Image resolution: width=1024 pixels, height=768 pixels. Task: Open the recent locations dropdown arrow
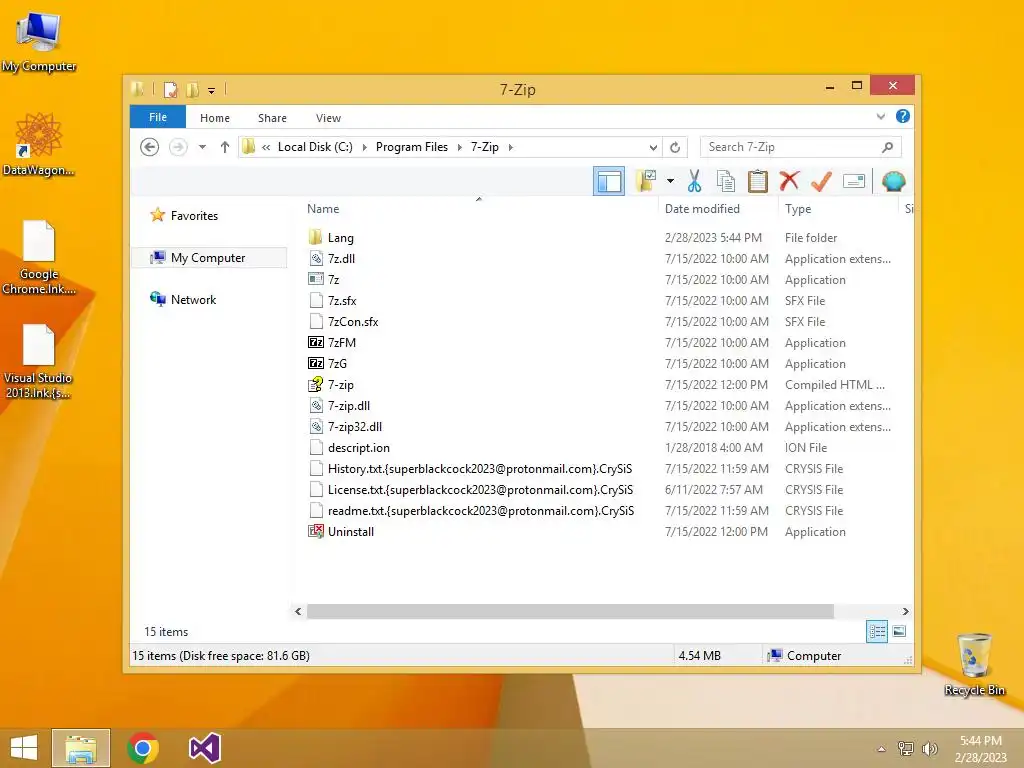point(202,147)
